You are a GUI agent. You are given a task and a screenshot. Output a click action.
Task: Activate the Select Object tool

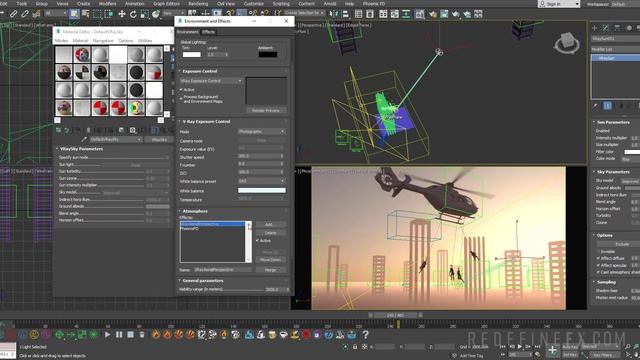pos(74,14)
